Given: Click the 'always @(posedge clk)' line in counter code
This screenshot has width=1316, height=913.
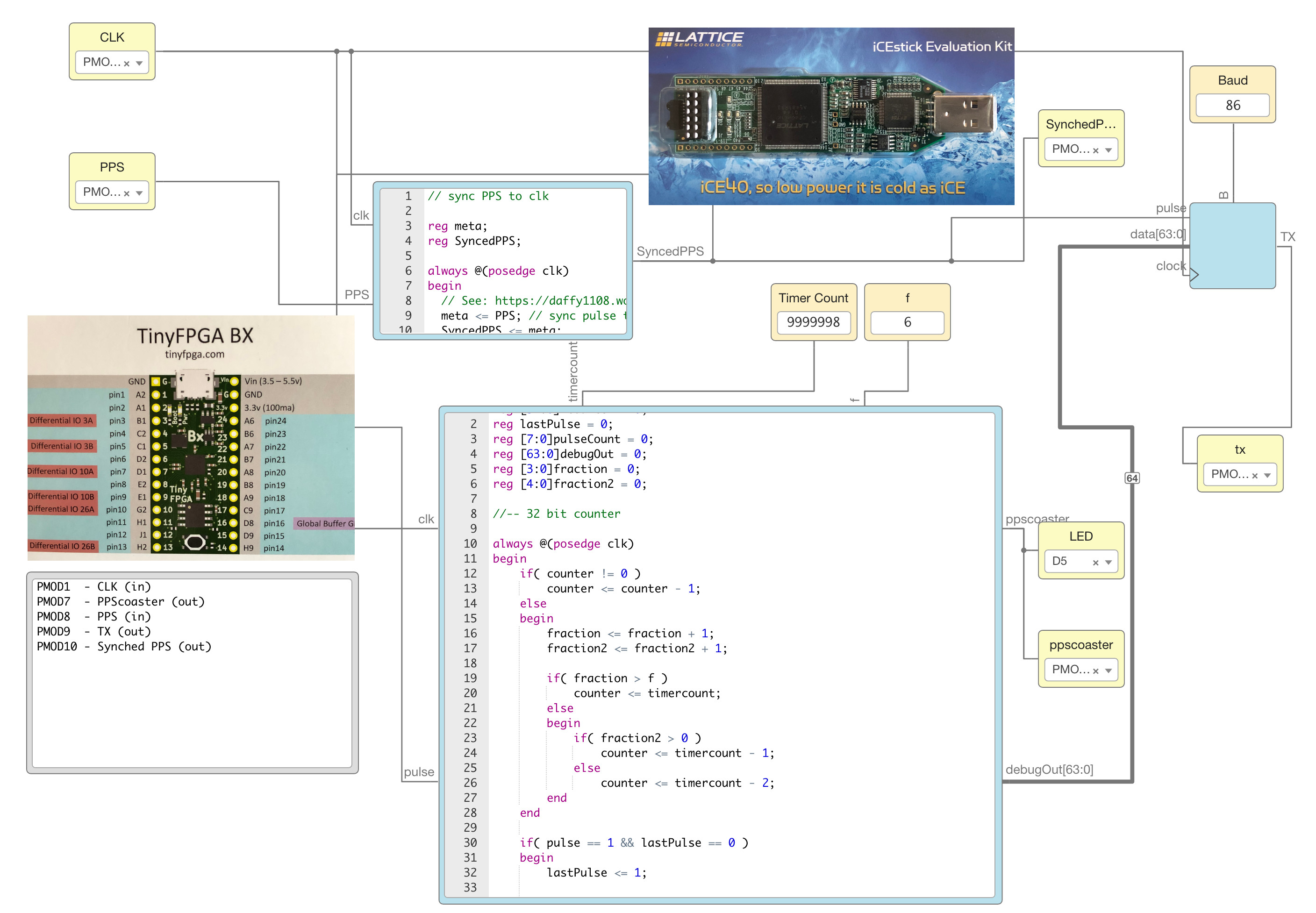Looking at the screenshot, I should click(563, 544).
